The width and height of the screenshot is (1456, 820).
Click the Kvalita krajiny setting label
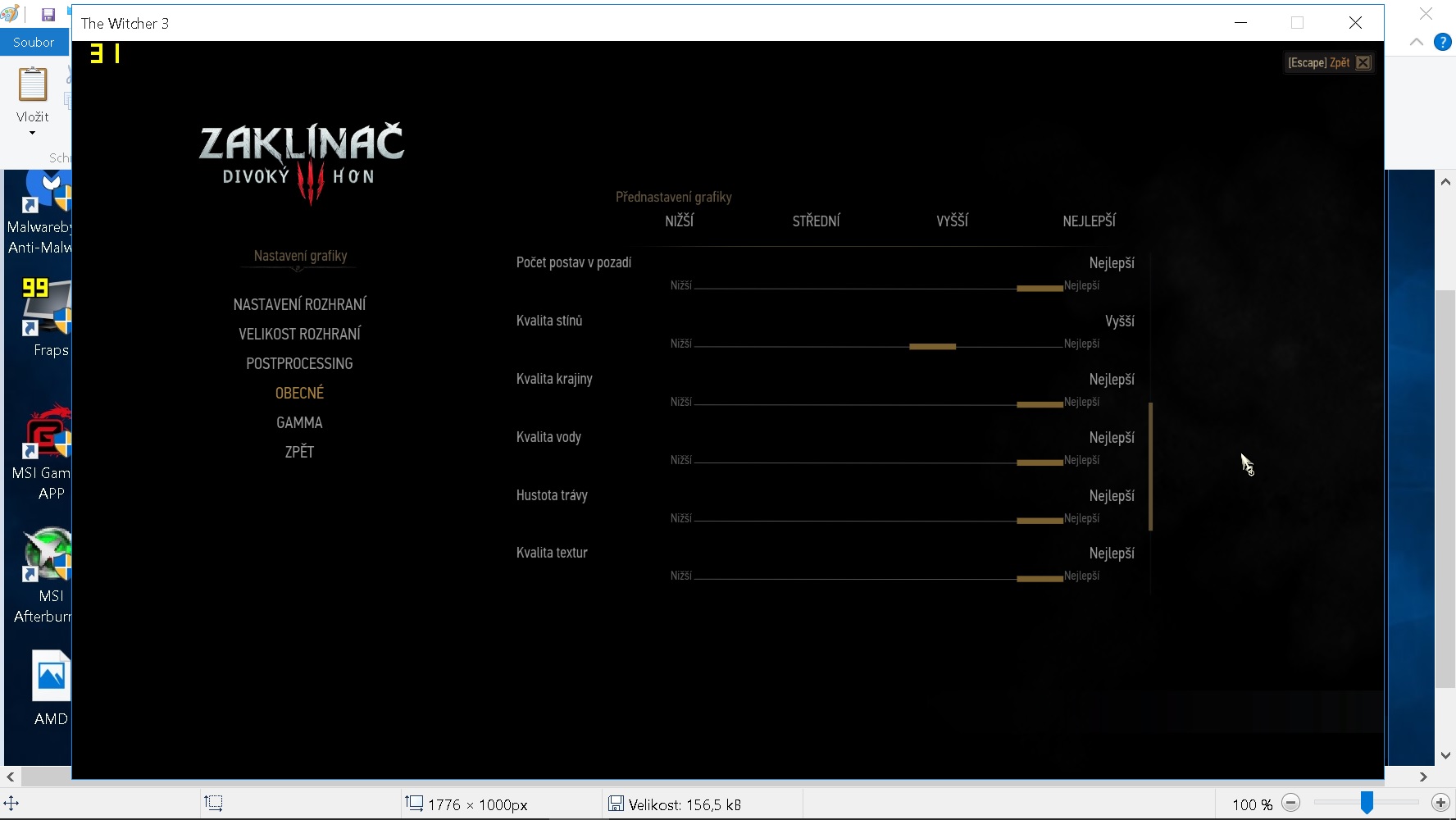point(554,380)
